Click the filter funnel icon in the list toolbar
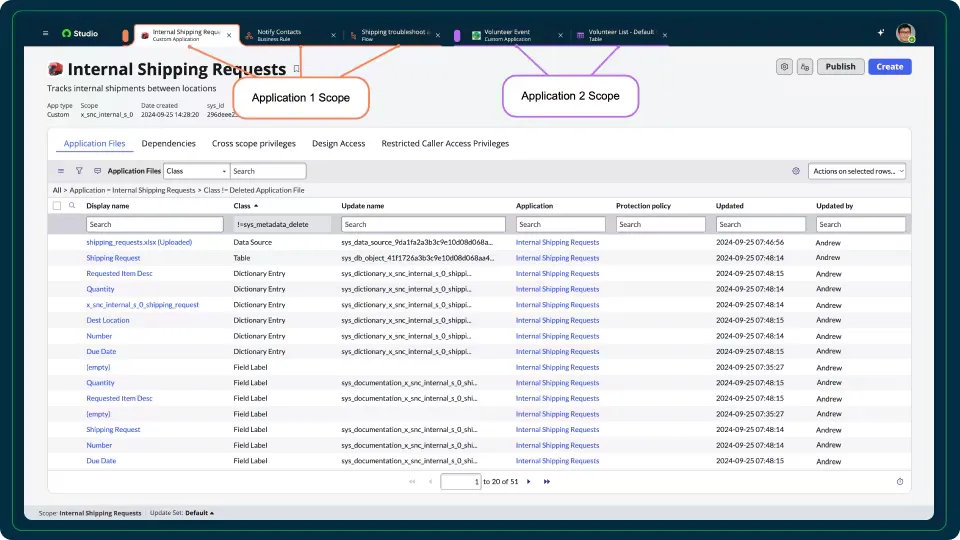Image resolution: width=960 pixels, height=540 pixels. pyautogui.click(x=79, y=171)
